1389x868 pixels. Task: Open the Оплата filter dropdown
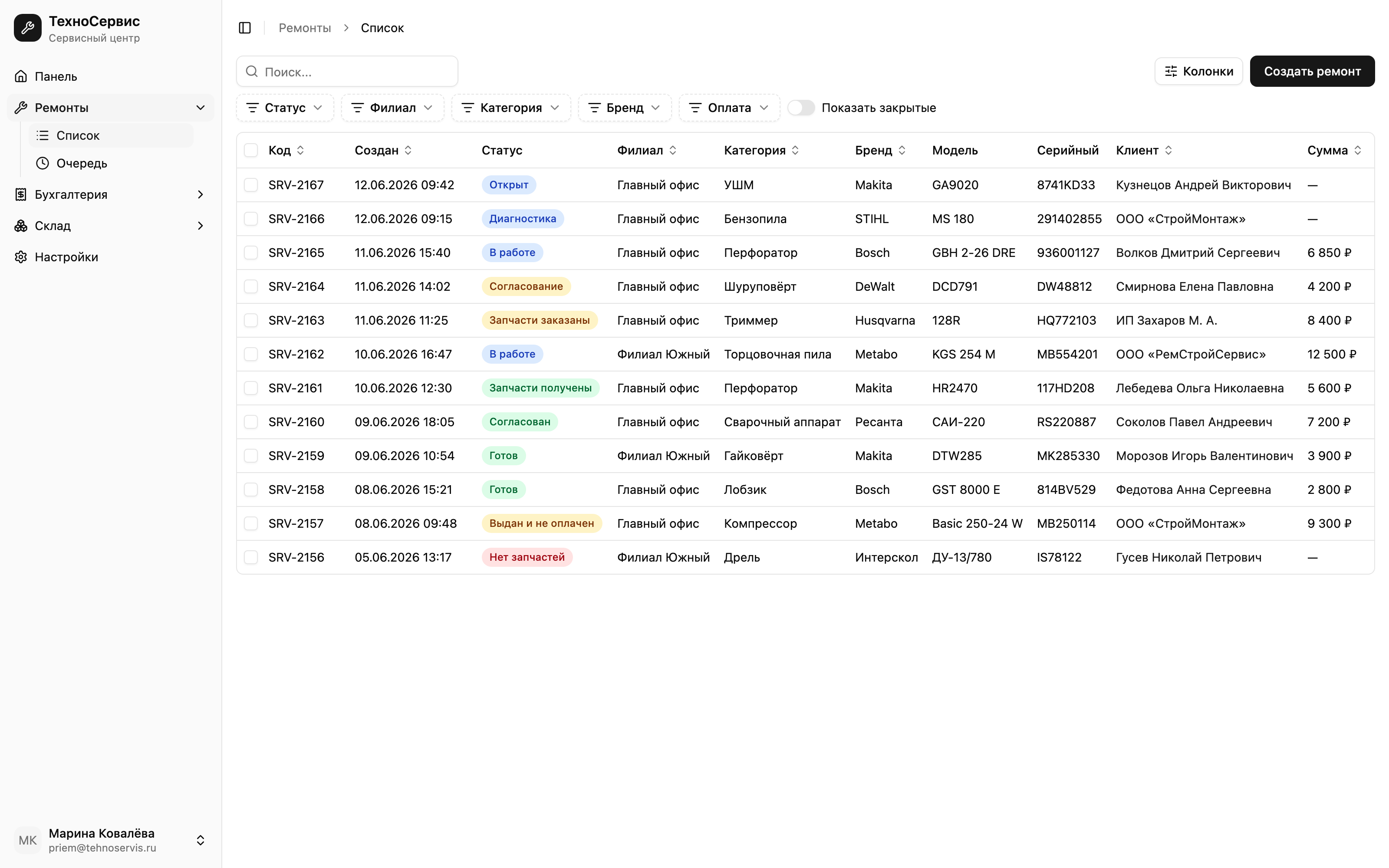[729, 107]
